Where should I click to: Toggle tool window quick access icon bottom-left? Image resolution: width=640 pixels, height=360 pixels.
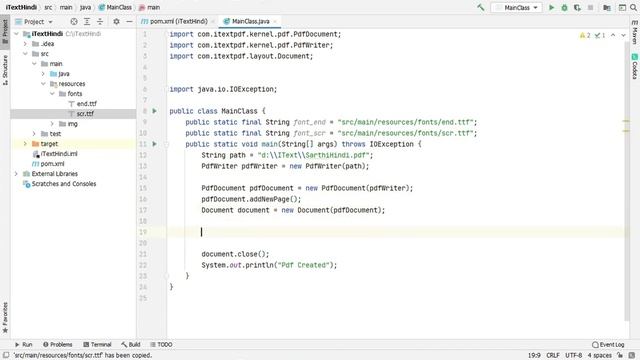pos(6,355)
